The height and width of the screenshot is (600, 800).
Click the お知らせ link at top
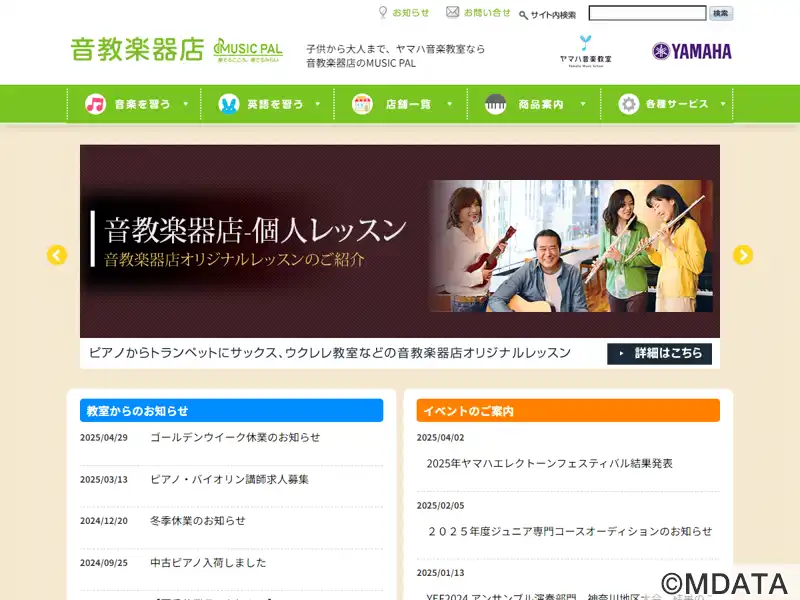(411, 13)
